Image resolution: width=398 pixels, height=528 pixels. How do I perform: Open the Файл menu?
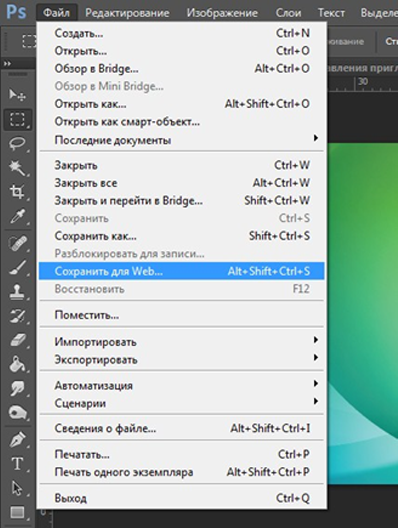pos(57,13)
